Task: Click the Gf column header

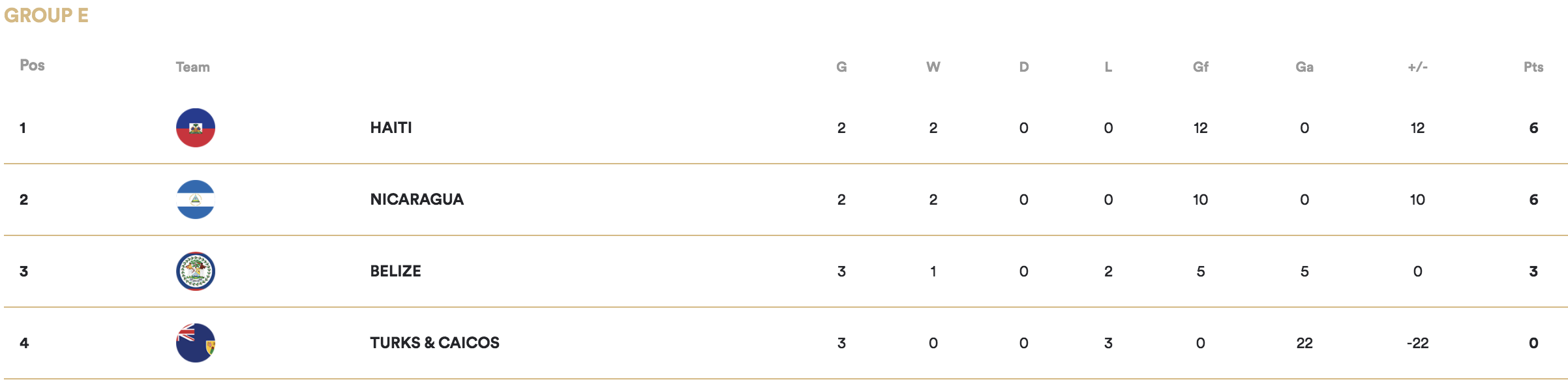Action: point(1200,67)
